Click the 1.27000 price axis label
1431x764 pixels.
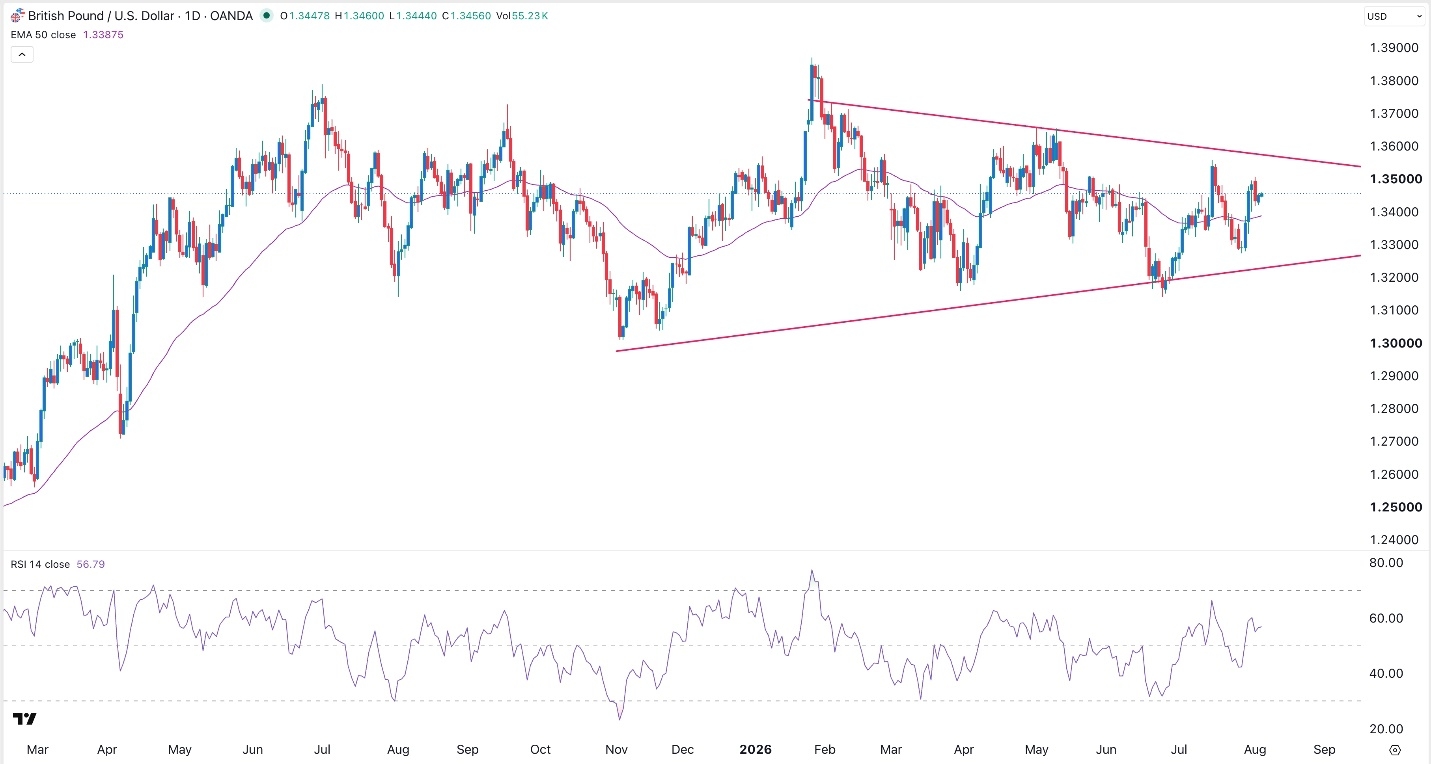(1395, 441)
